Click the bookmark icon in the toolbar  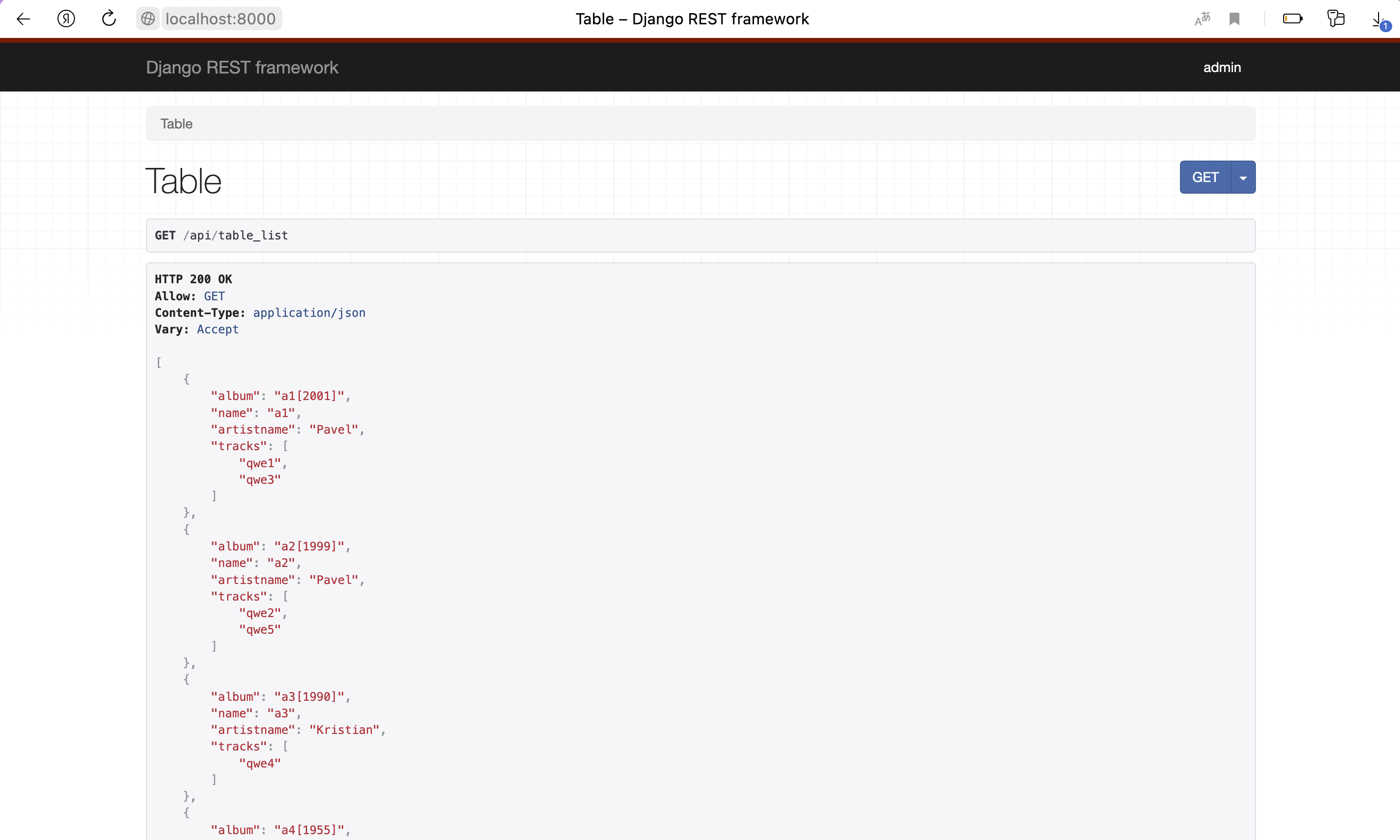pyautogui.click(x=1235, y=18)
